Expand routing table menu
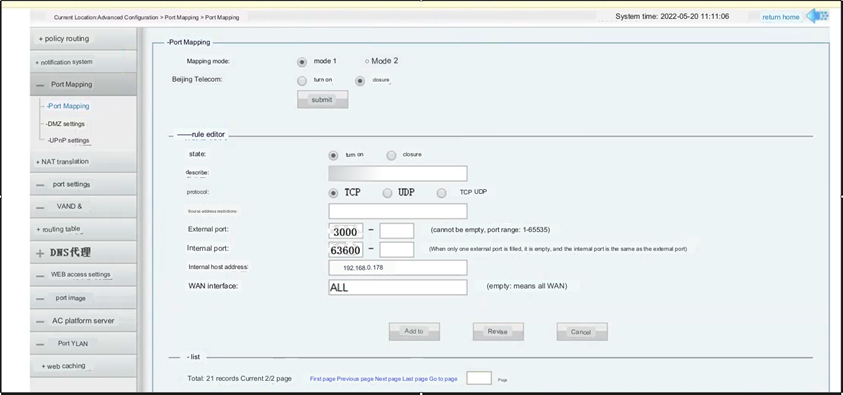 tap(83, 229)
